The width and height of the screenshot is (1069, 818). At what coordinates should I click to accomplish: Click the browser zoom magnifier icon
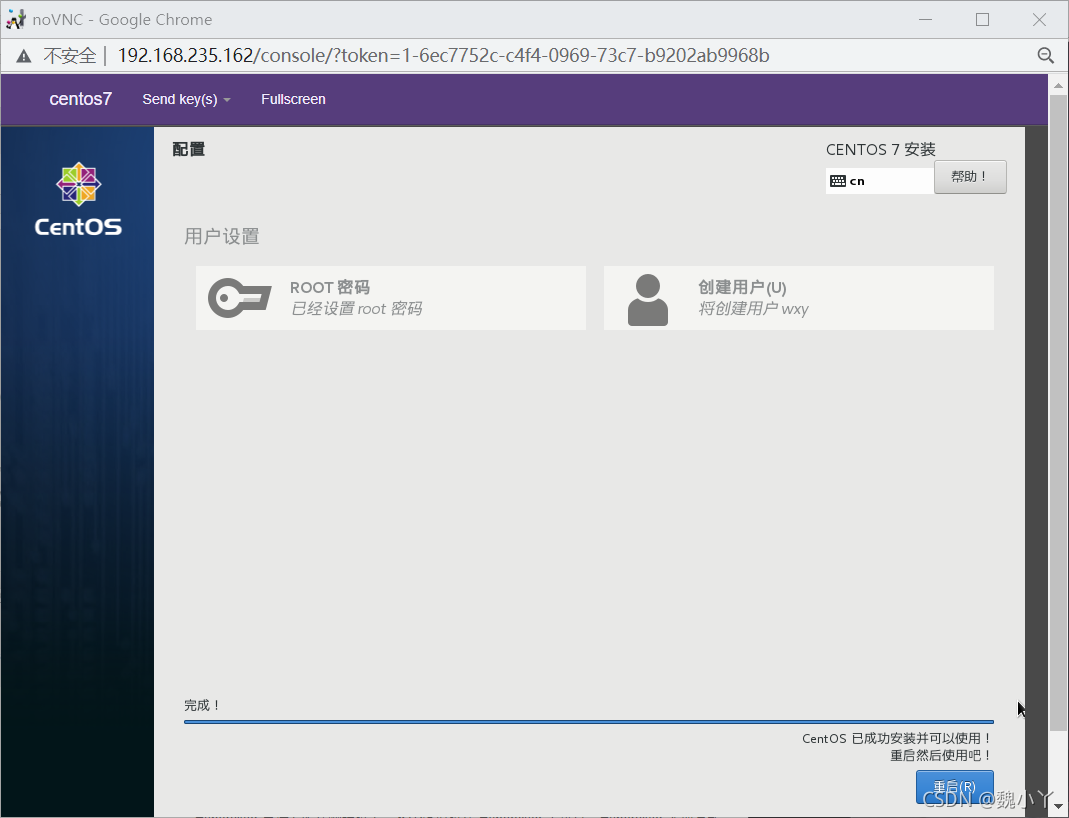point(1045,55)
